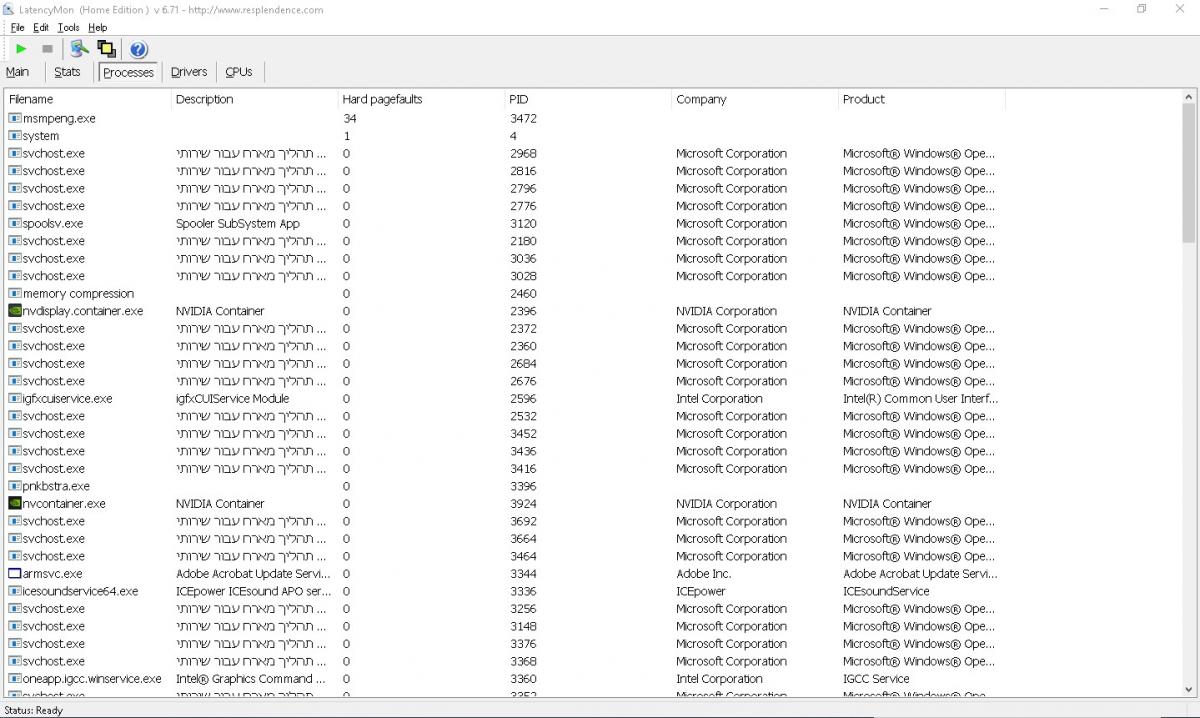Stop monitoring with the gray stop icon
This screenshot has height=718, width=1200.
pyautogui.click(x=47, y=49)
